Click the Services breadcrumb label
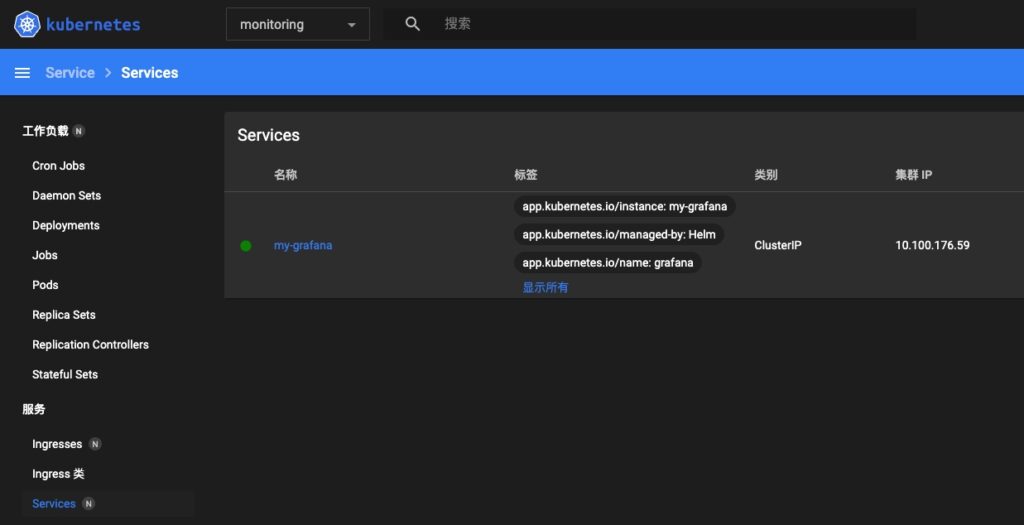Screen dimensions: 1024x525 [150, 72]
